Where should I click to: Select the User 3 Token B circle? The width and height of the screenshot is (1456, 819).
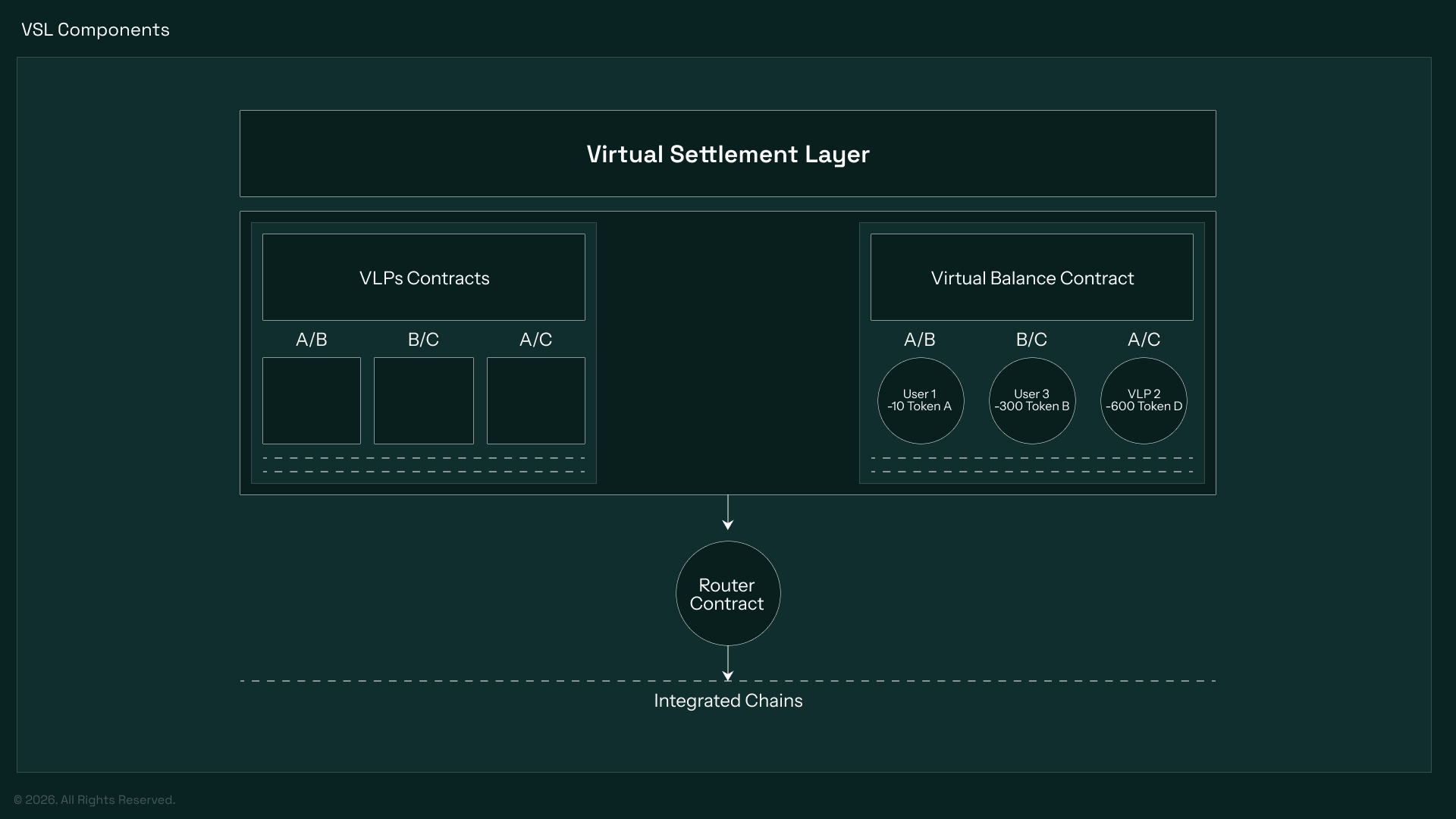[x=1031, y=400]
